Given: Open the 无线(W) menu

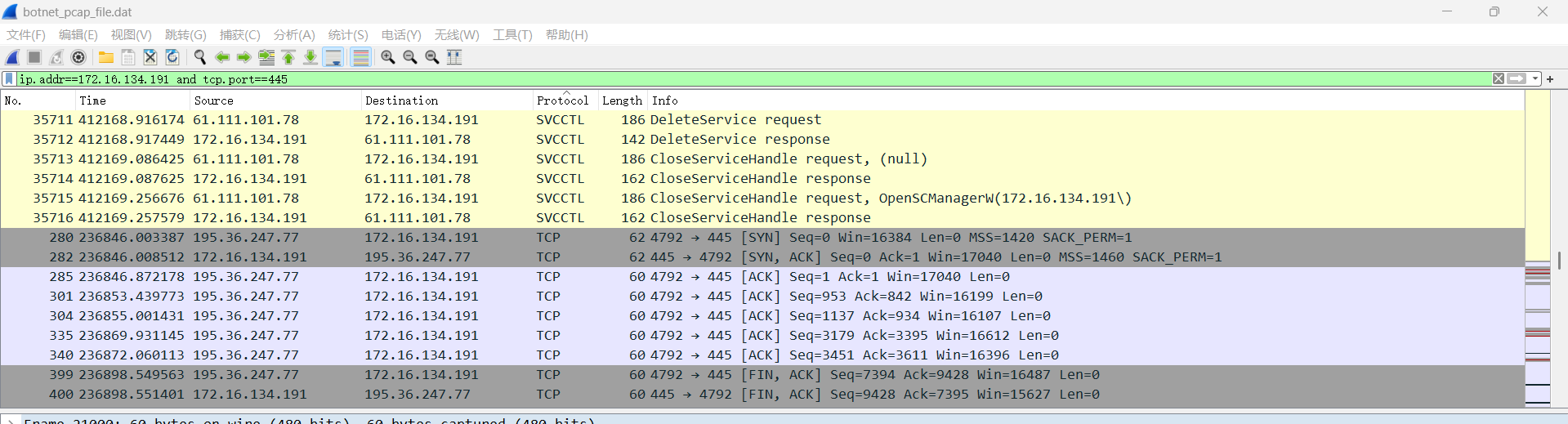Looking at the screenshot, I should [x=457, y=35].
